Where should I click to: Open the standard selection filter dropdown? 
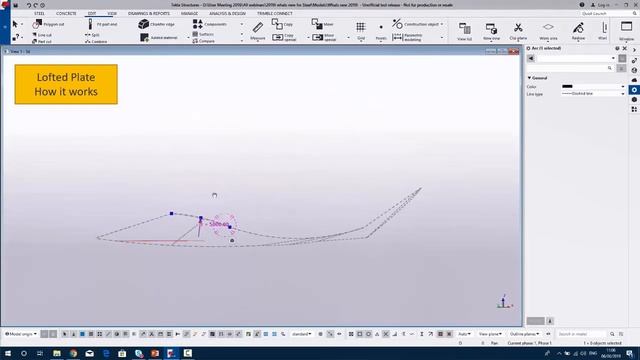click(302, 334)
